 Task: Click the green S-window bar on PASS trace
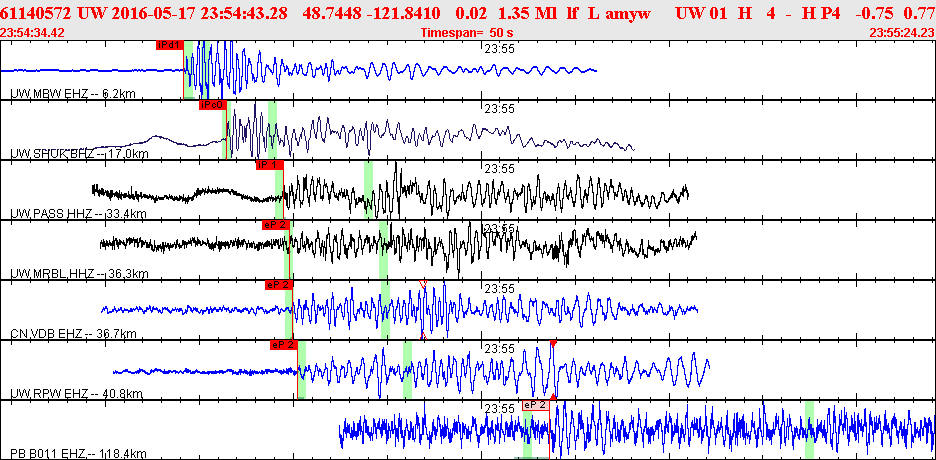(369, 190)
